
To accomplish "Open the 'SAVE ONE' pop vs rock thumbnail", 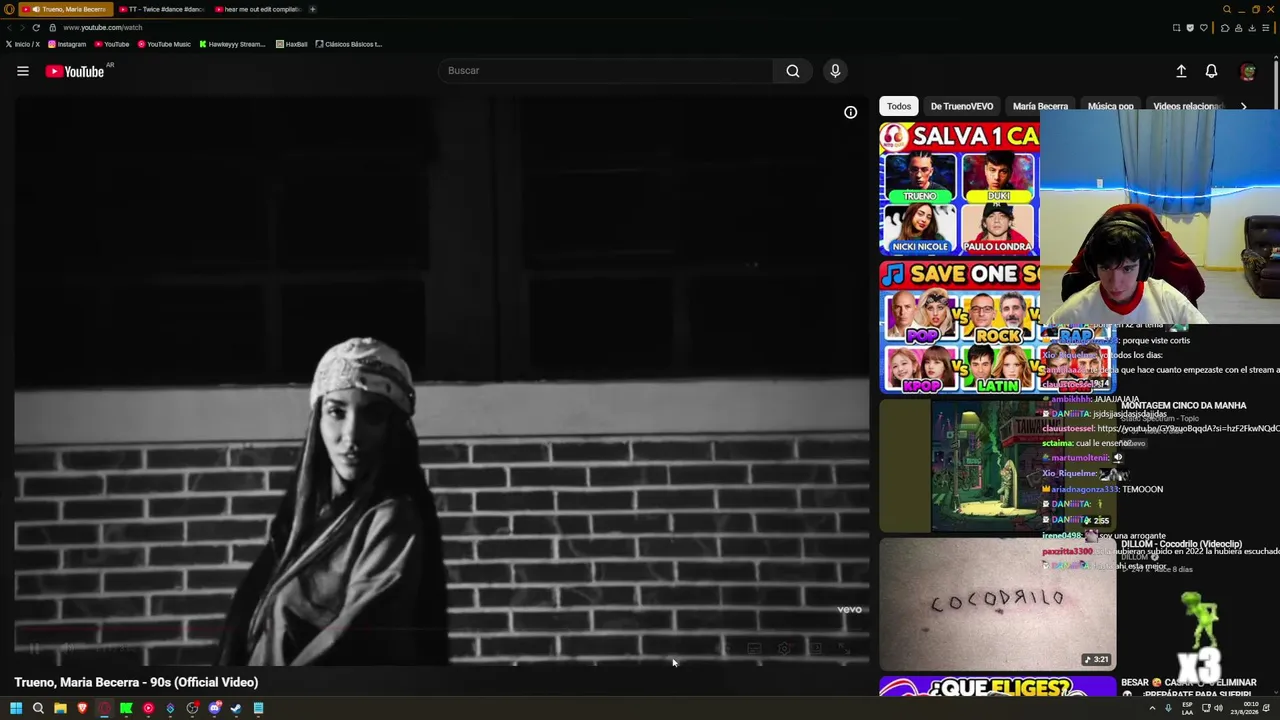I will click(x=960, y=328).
